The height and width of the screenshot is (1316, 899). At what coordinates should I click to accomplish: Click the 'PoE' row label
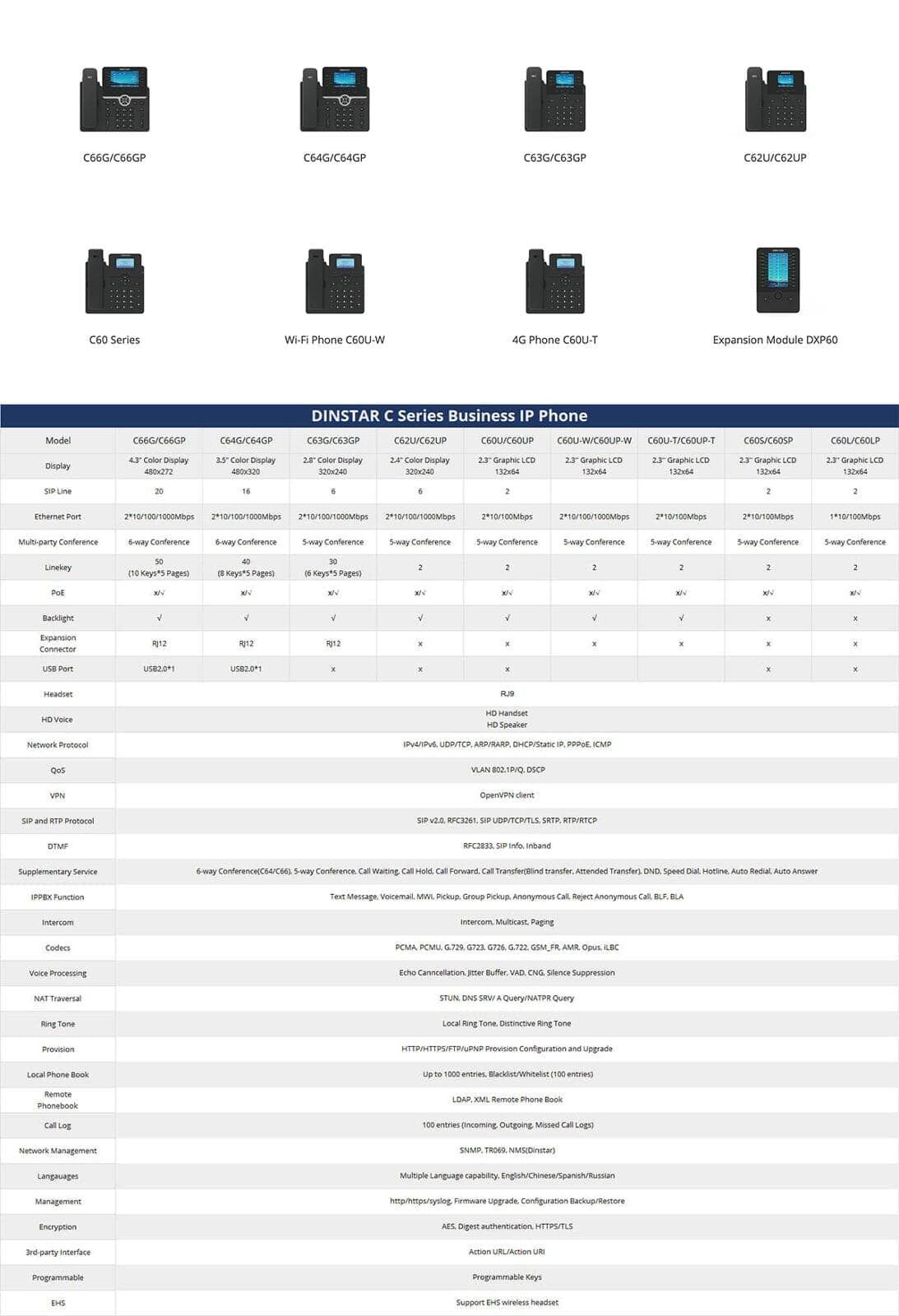point(58,593)
